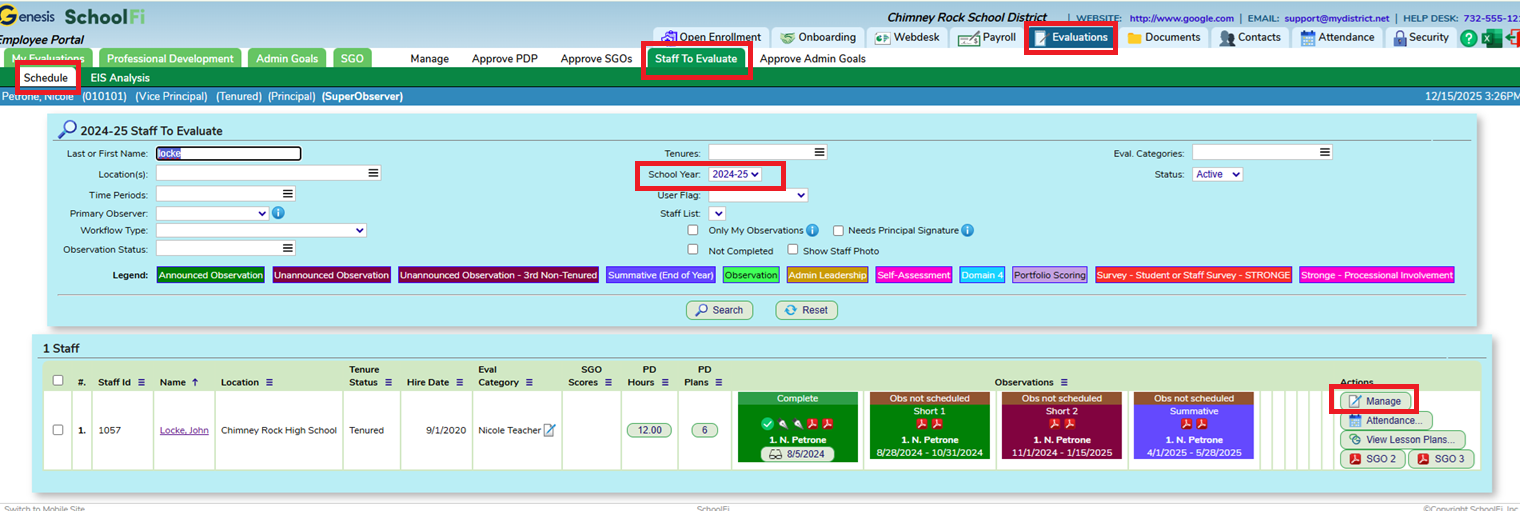Viewport: 1520px width, 511px height.
Task: Open the Locke, John name link
Action: (184, 430)
